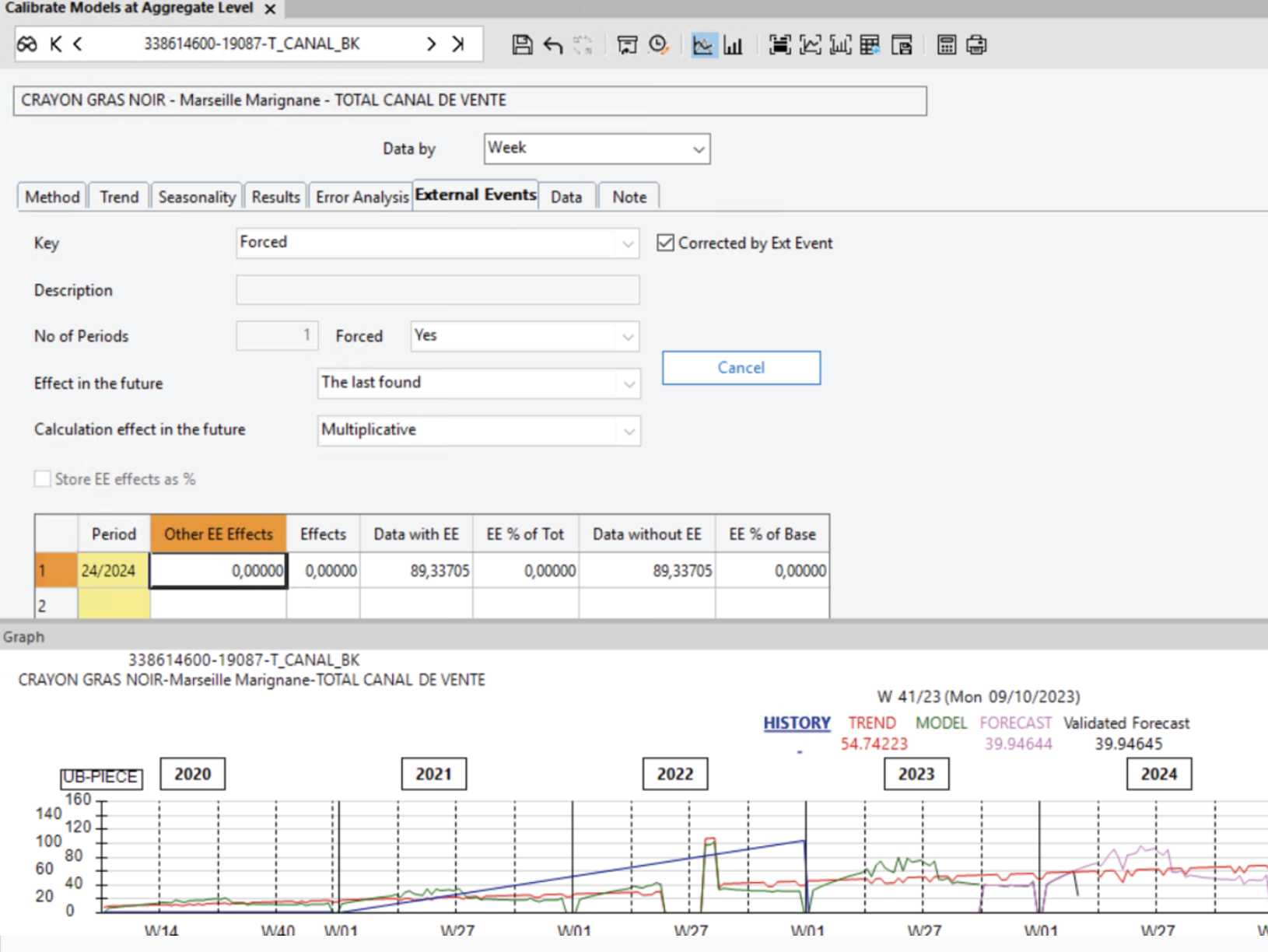Screen dimensions: 1268x952
Task: Select the highlighted line chart view icon
Action: [702, 44]
